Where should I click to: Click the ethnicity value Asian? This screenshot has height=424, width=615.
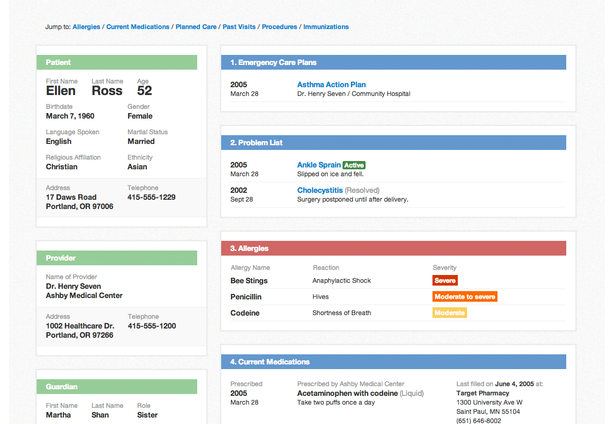click(x=137, y=167)
